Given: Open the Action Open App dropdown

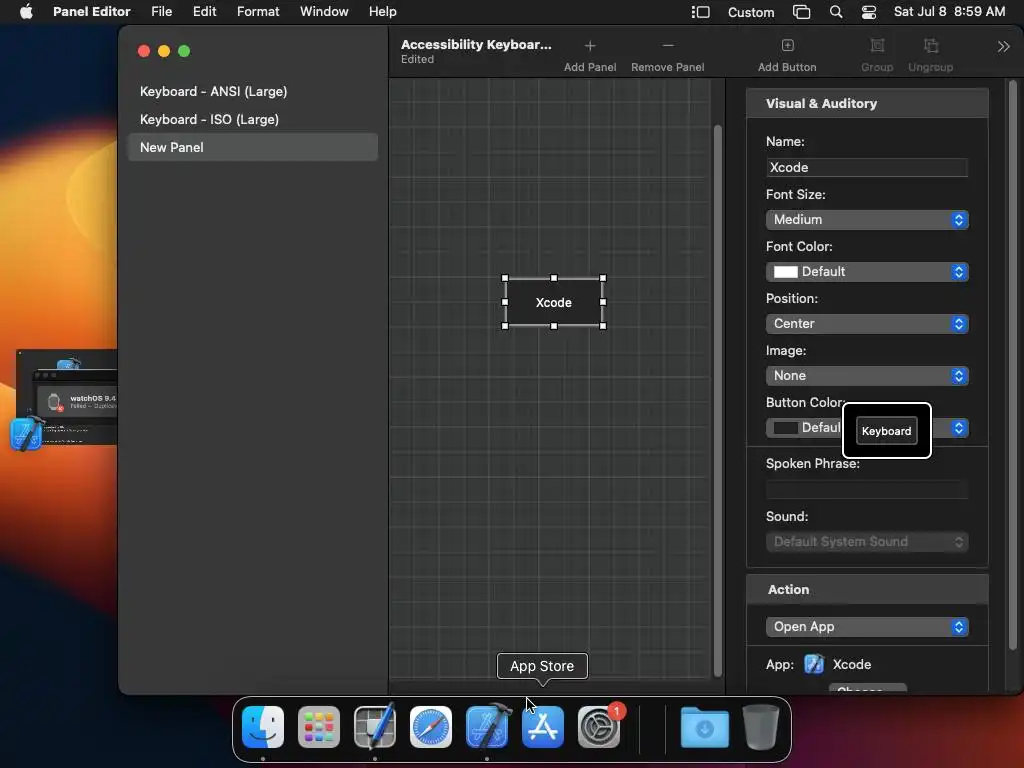Looking at the screenshot, I should 867,627.
